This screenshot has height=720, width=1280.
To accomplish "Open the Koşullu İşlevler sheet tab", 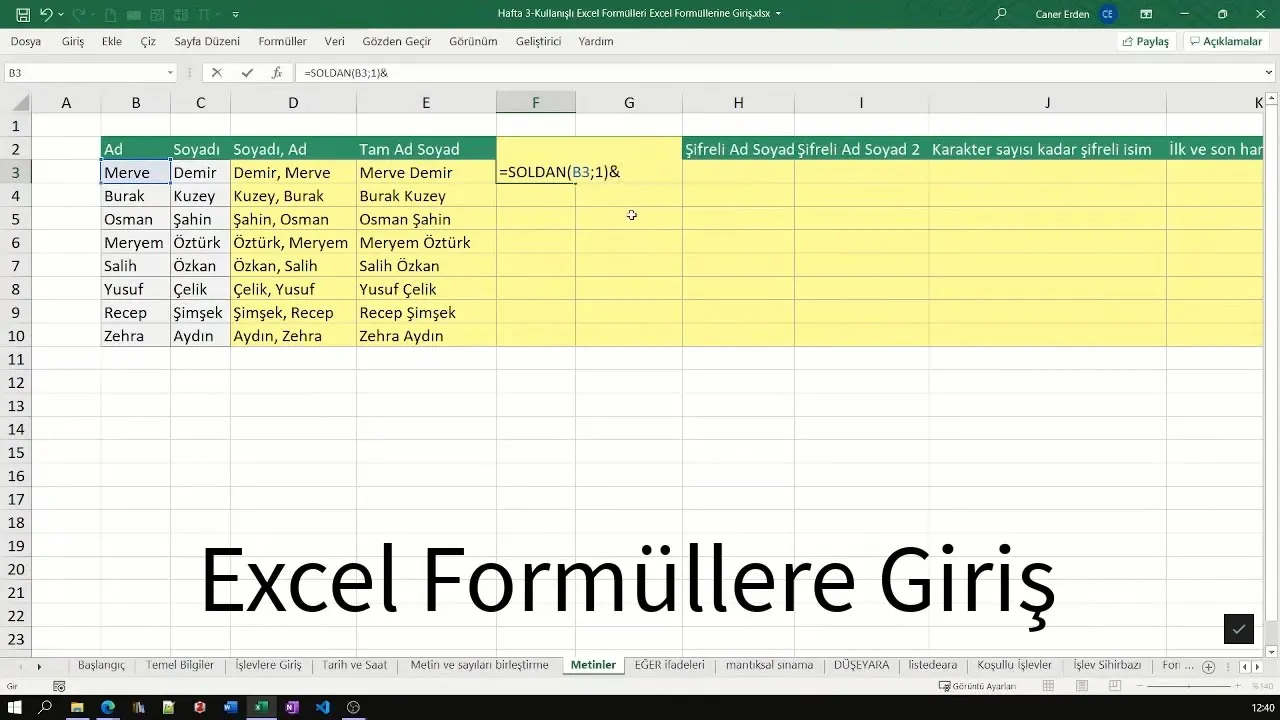I will point(1014,665).
